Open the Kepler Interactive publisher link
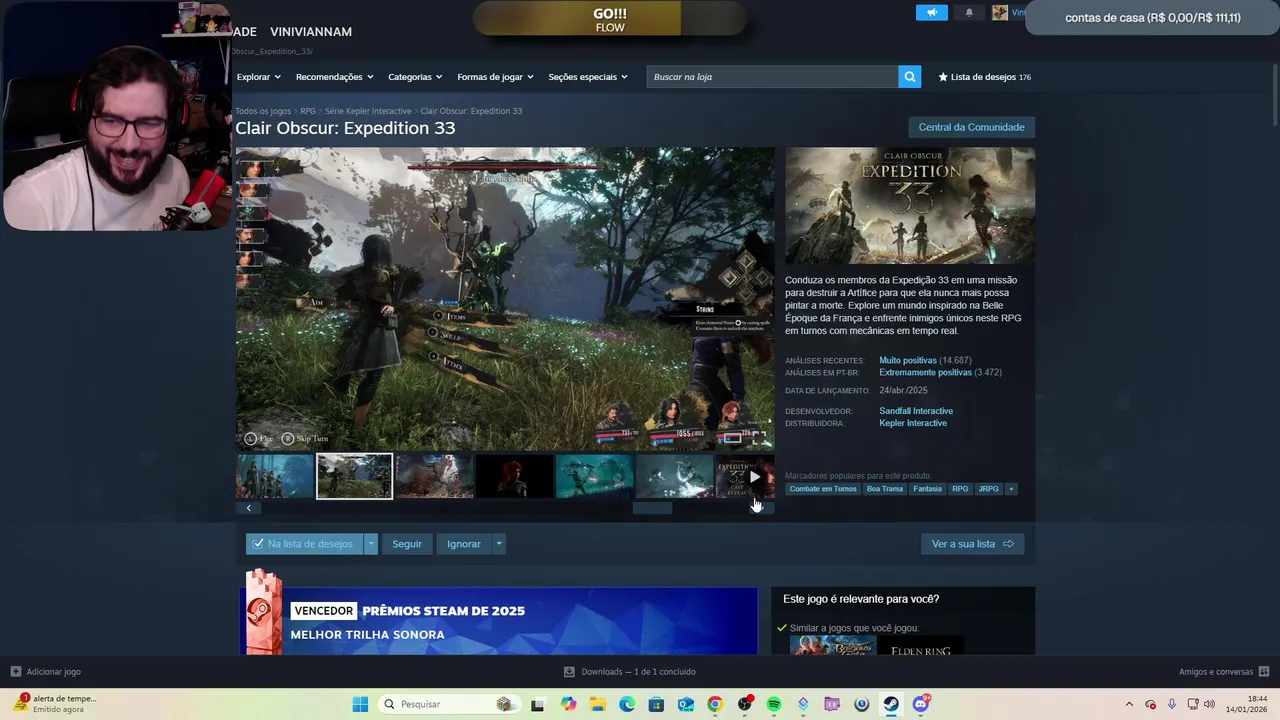The height and width of the screenshot is (720, 1280). (x=913, y=423)
